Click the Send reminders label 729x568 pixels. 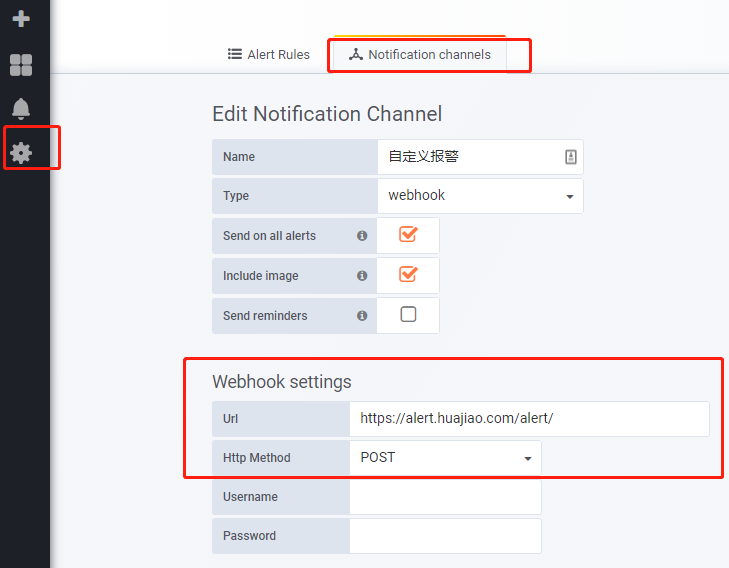click(265, 316)
